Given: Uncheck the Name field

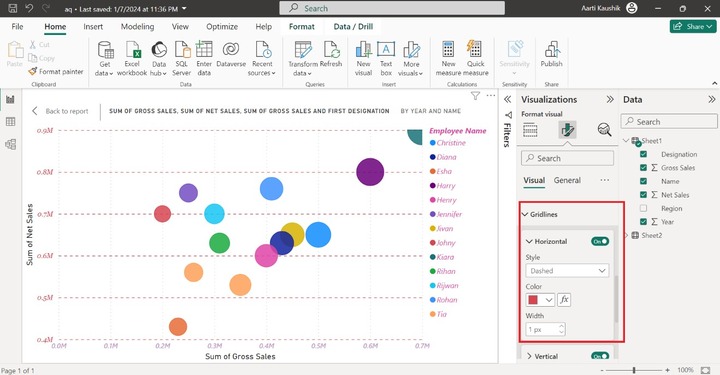Looking at the screenshot, I should 643,181.
